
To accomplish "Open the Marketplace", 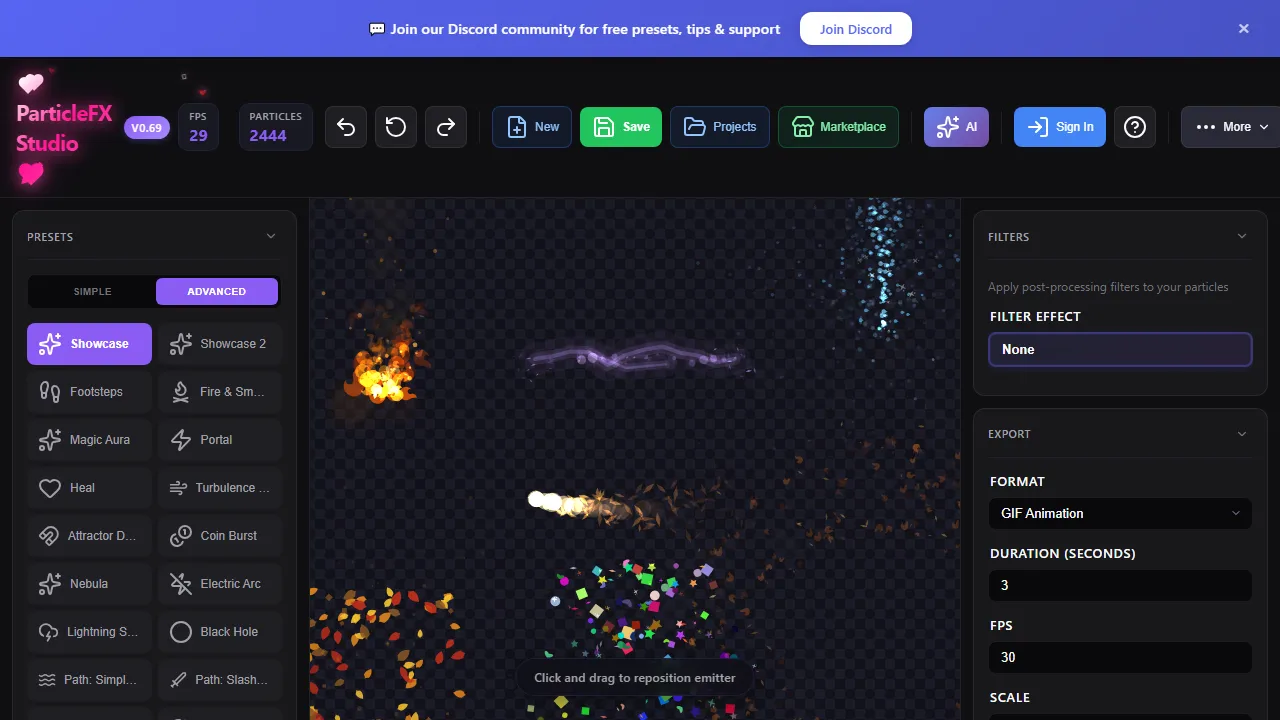I will pyautogui.click(x=838, y=127).
